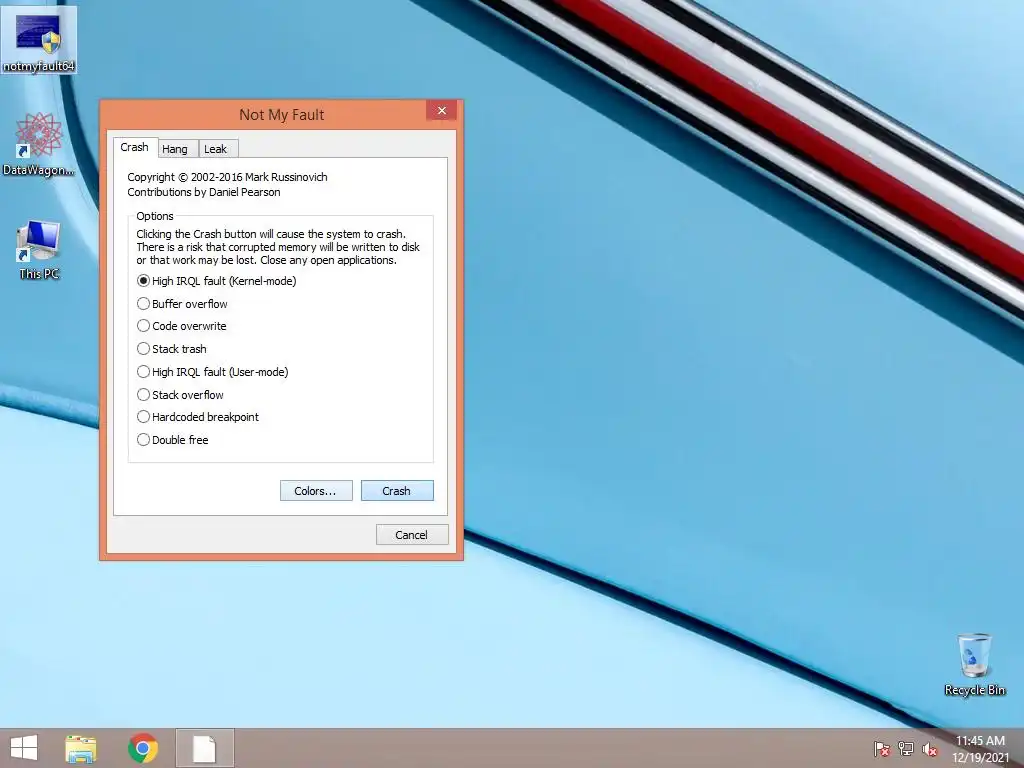The image size is (1024, 768).
Task: Open Google Chrome from taskbar
Action: coord(143,748)
